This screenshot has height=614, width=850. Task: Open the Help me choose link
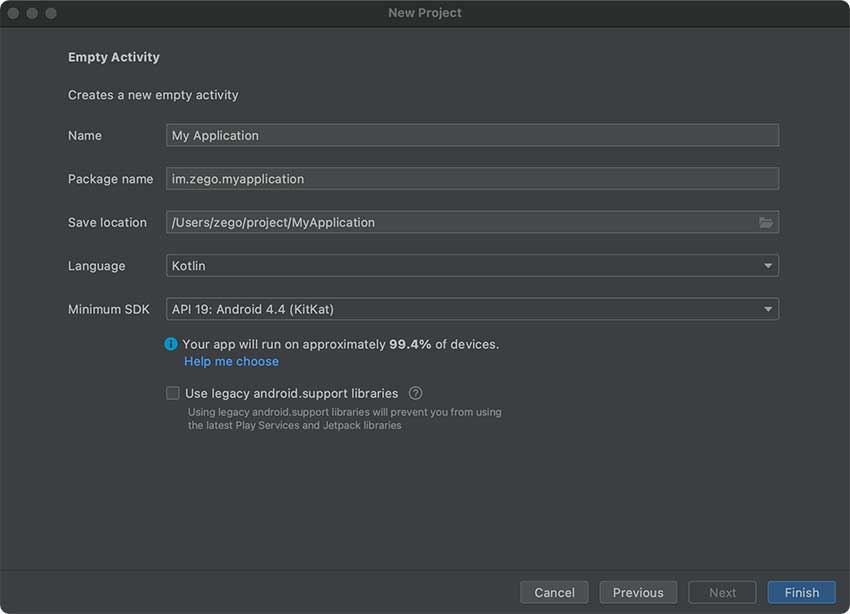[231, 361]
